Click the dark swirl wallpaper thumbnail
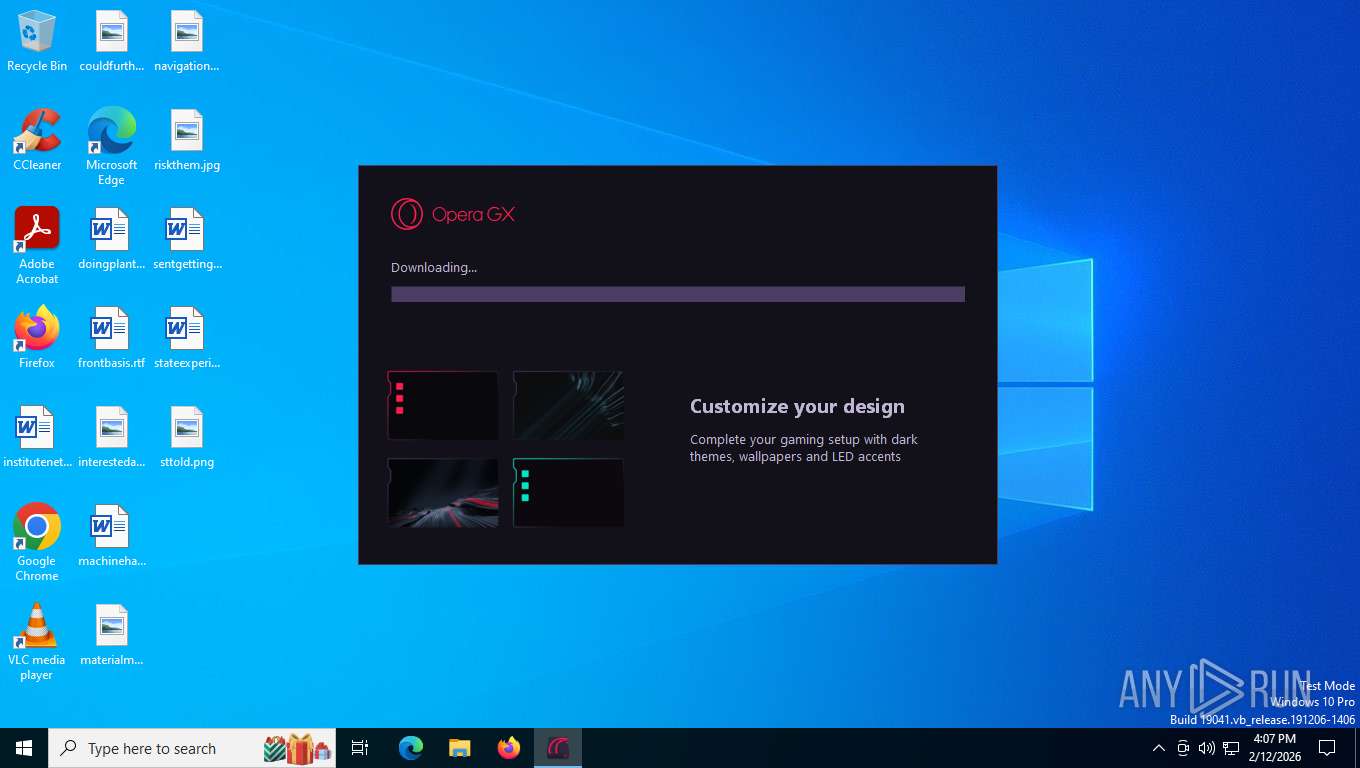Image resolution: width=1360 pixels, height=768 pixels. [x=569, y=405]
